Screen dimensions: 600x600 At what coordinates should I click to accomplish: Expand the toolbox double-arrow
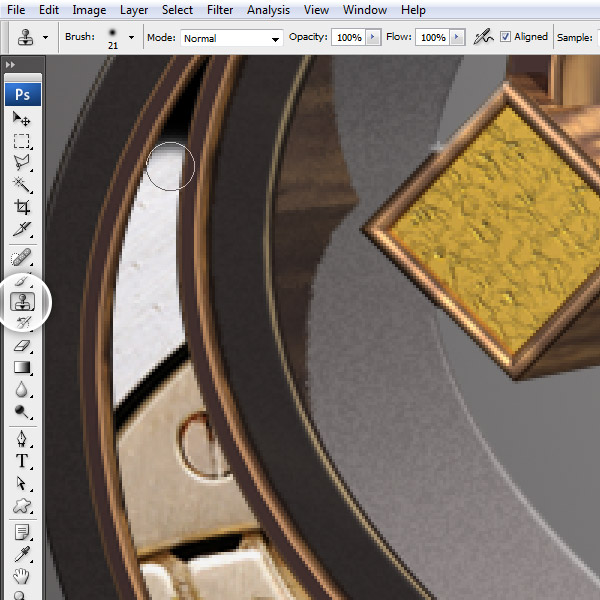10,65
